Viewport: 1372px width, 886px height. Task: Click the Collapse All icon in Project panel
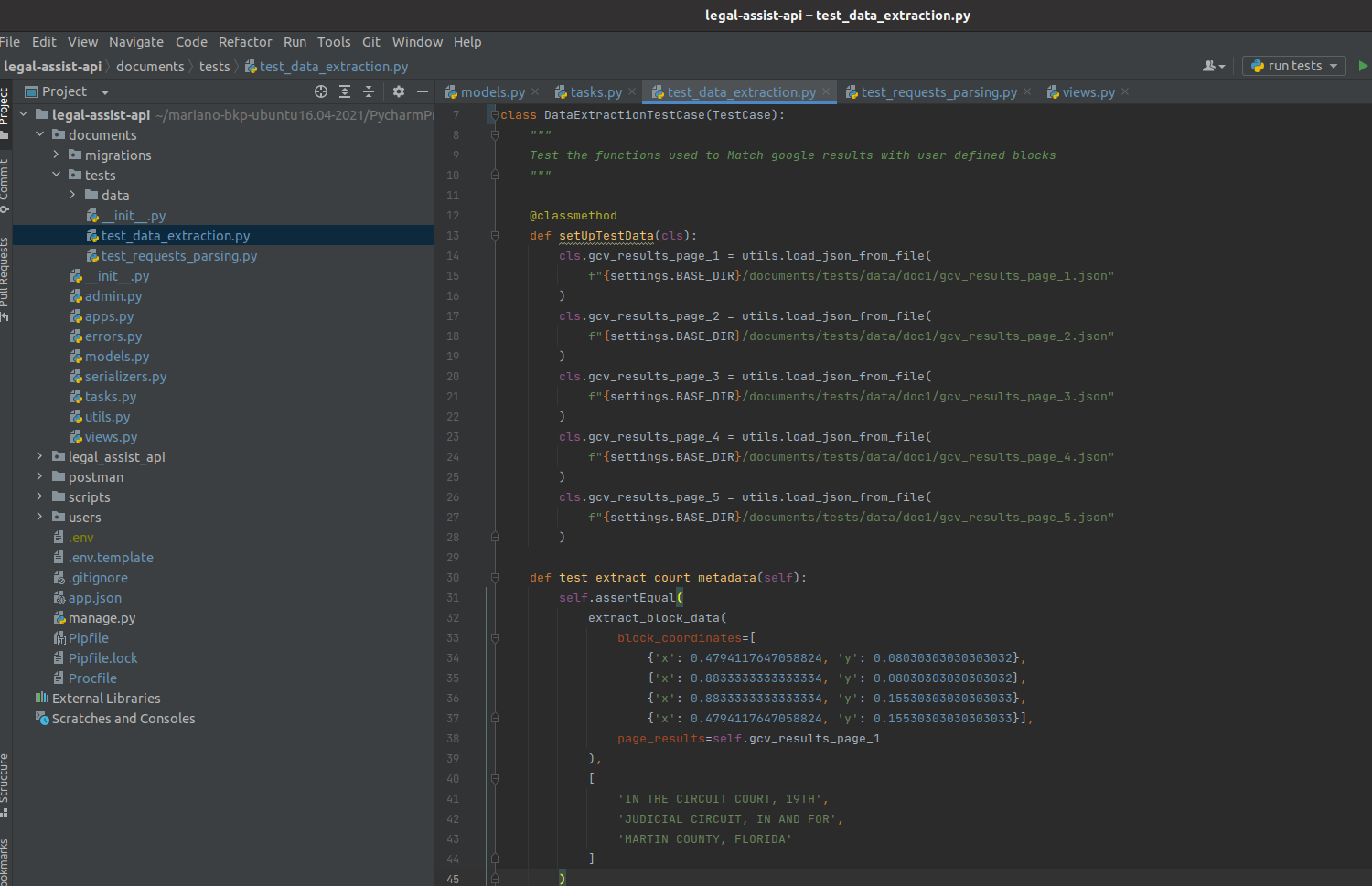[369, 91]
